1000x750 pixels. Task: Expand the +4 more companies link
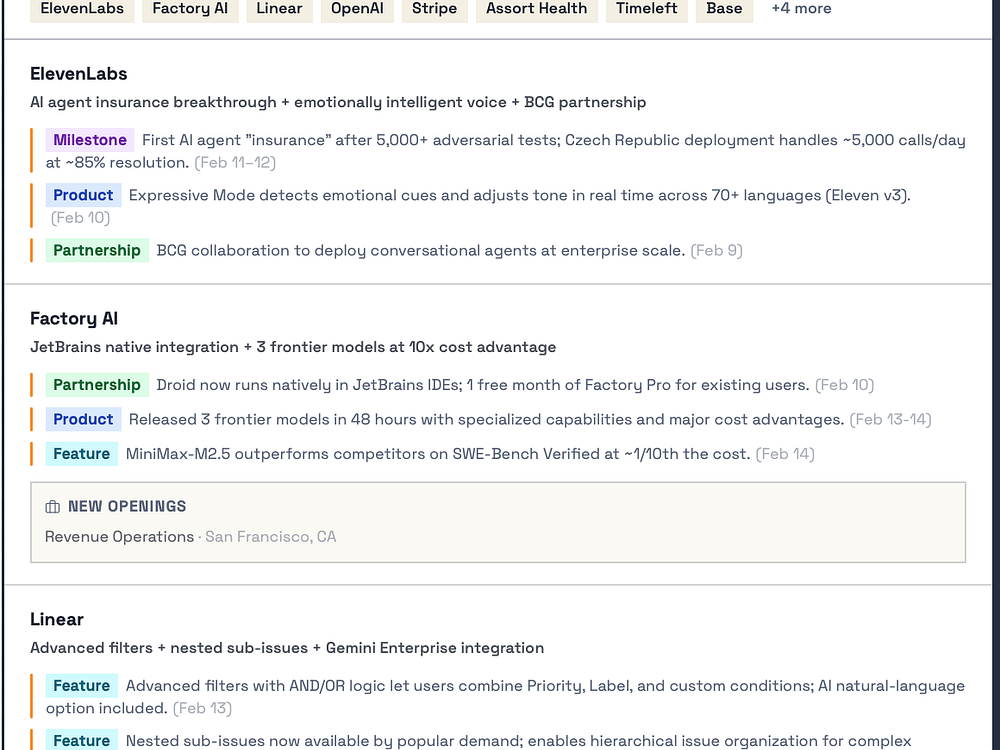click(802, 9)
